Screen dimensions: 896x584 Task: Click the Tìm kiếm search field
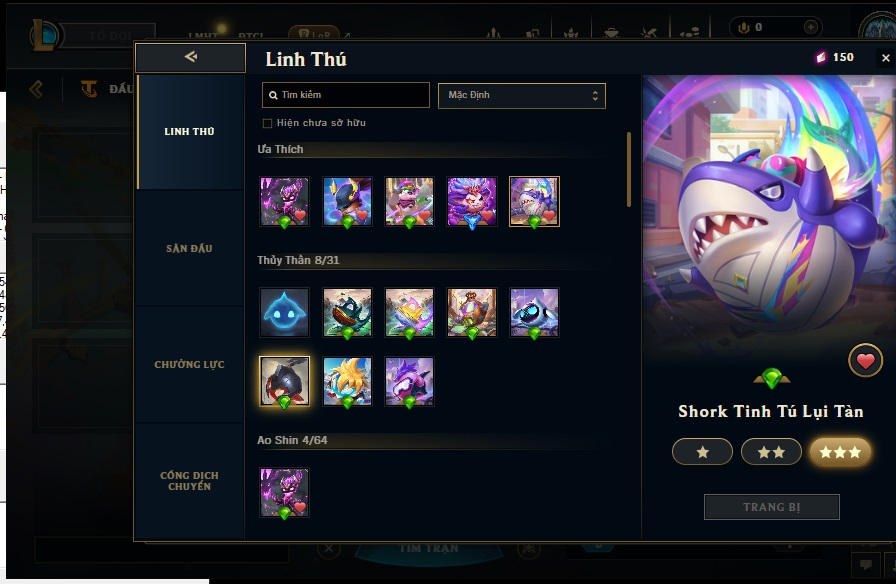[x=346, y=95]
